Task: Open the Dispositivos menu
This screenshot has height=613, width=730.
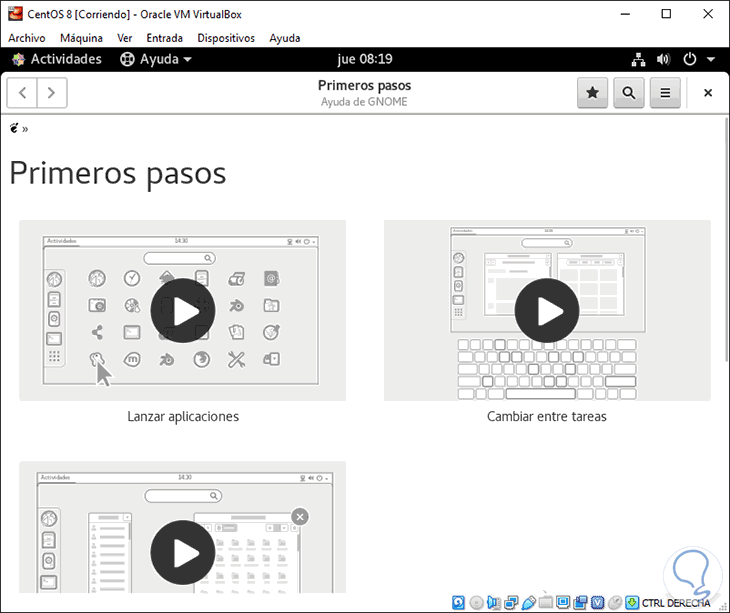Action: tap(226, 38)
